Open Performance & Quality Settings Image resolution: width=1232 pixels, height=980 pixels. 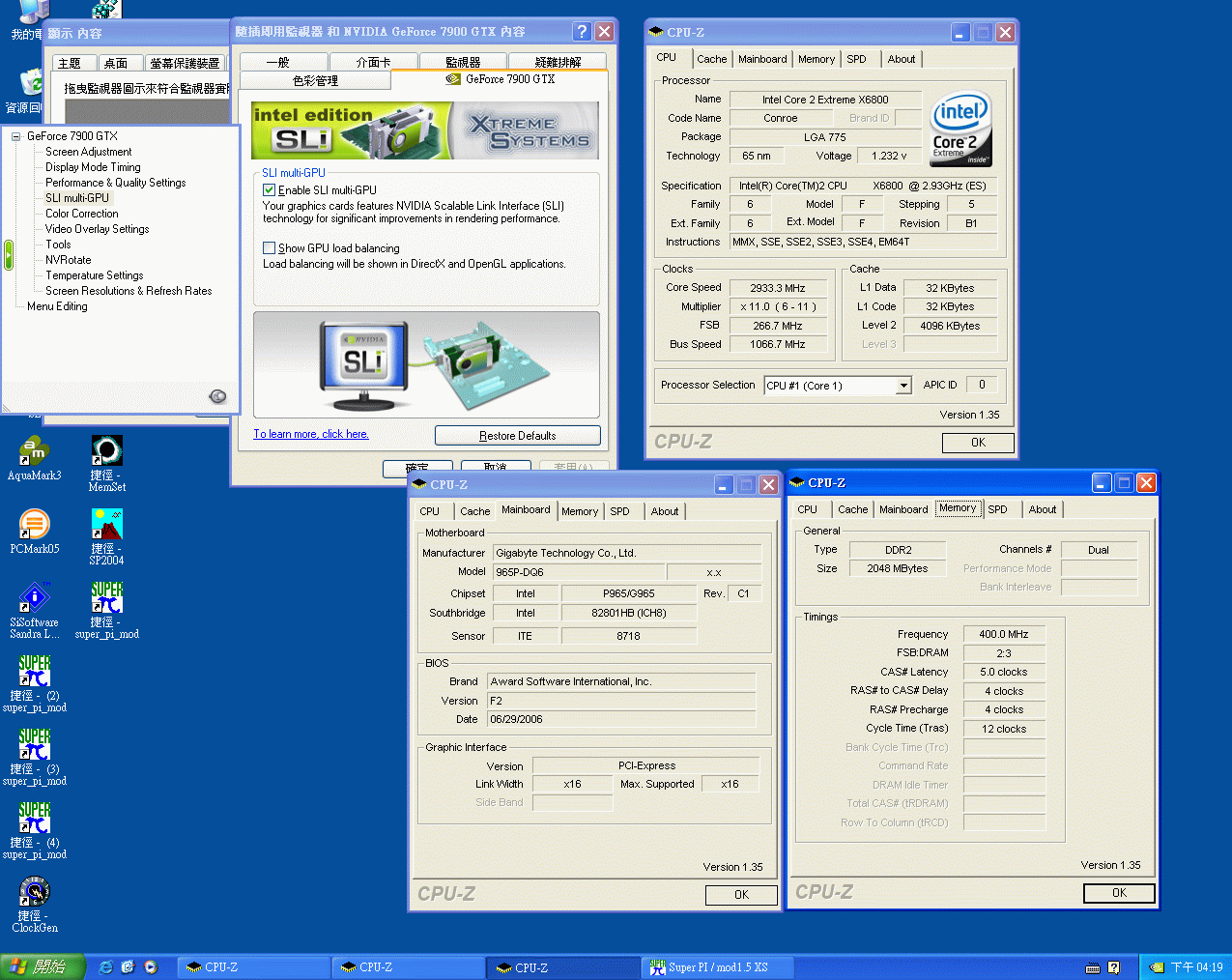click(115, 183)
